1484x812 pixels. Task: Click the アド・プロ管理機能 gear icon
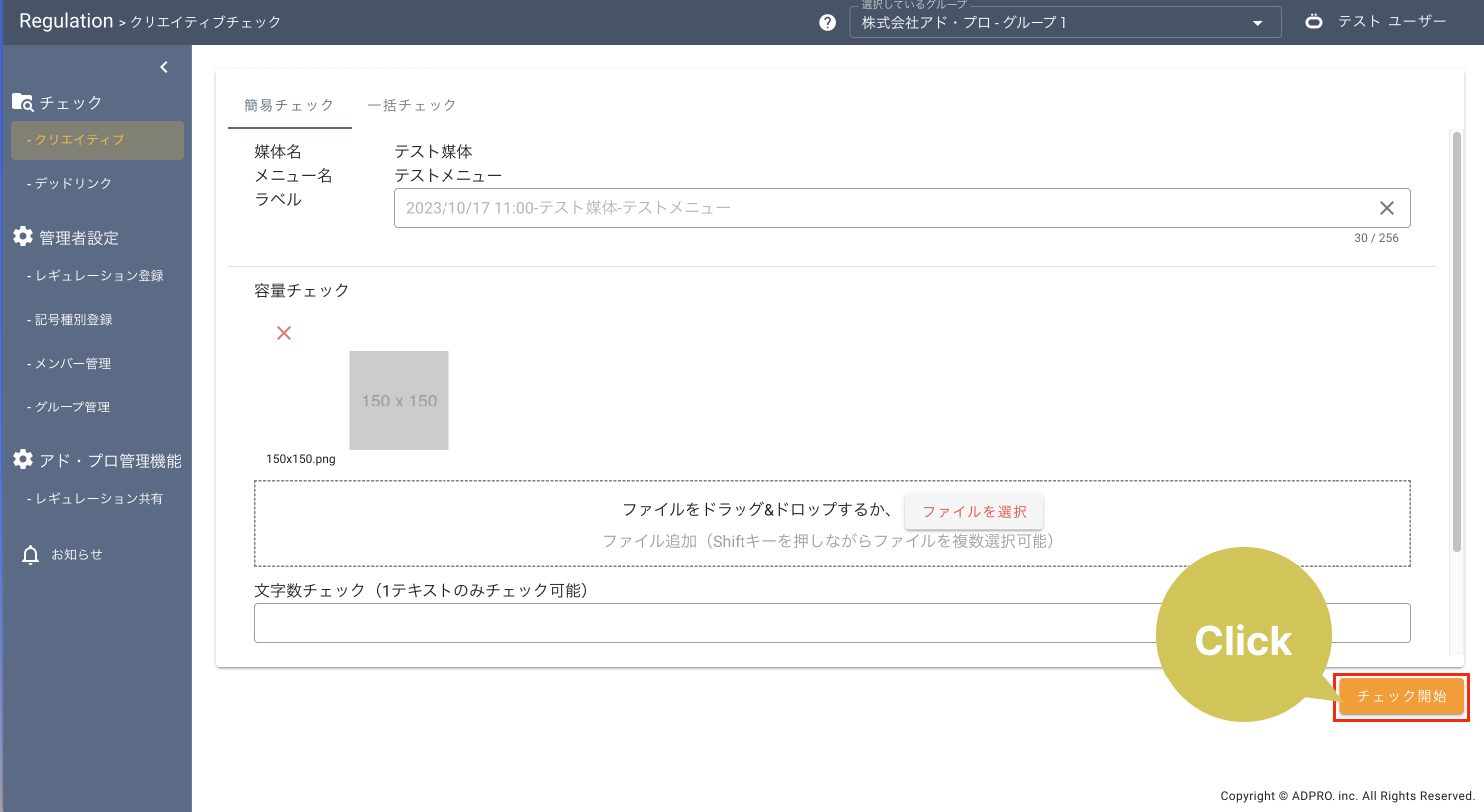(23, 459)
